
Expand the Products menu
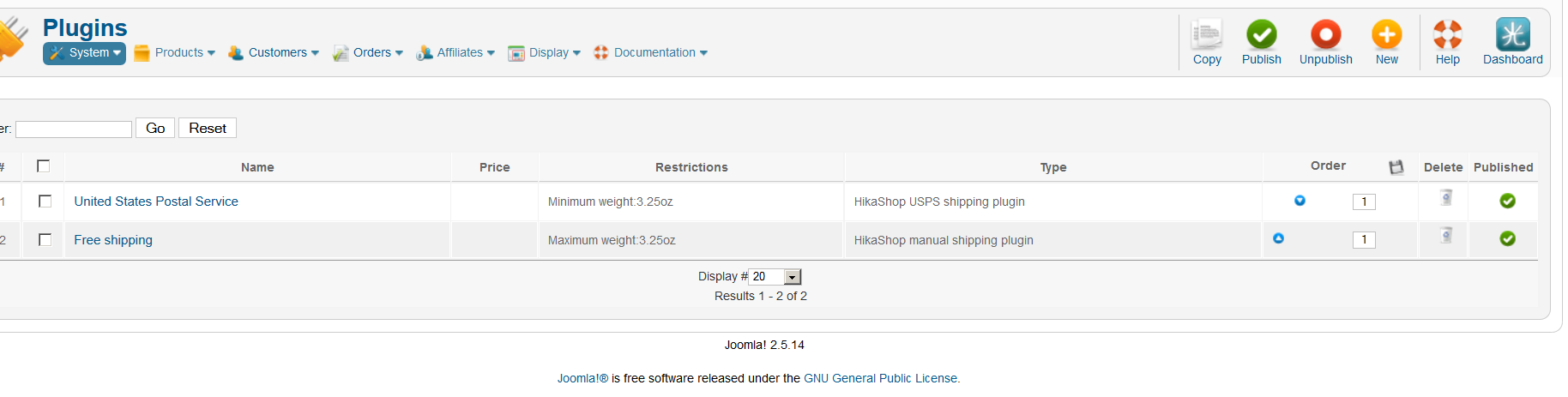(x=175, y=53)
